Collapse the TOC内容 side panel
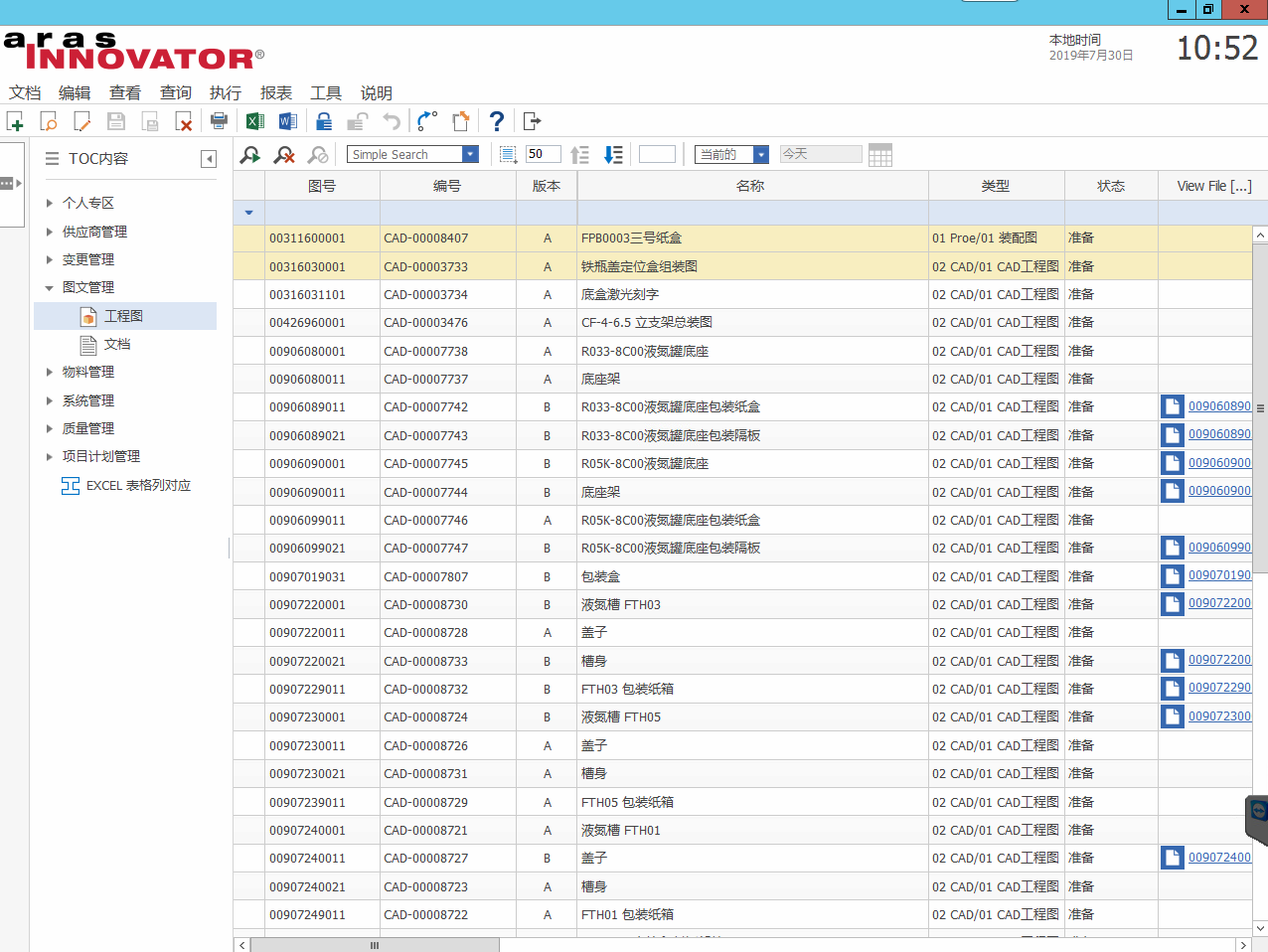The height and width of the screenshot is (952, 1268). tap(208, 159)
